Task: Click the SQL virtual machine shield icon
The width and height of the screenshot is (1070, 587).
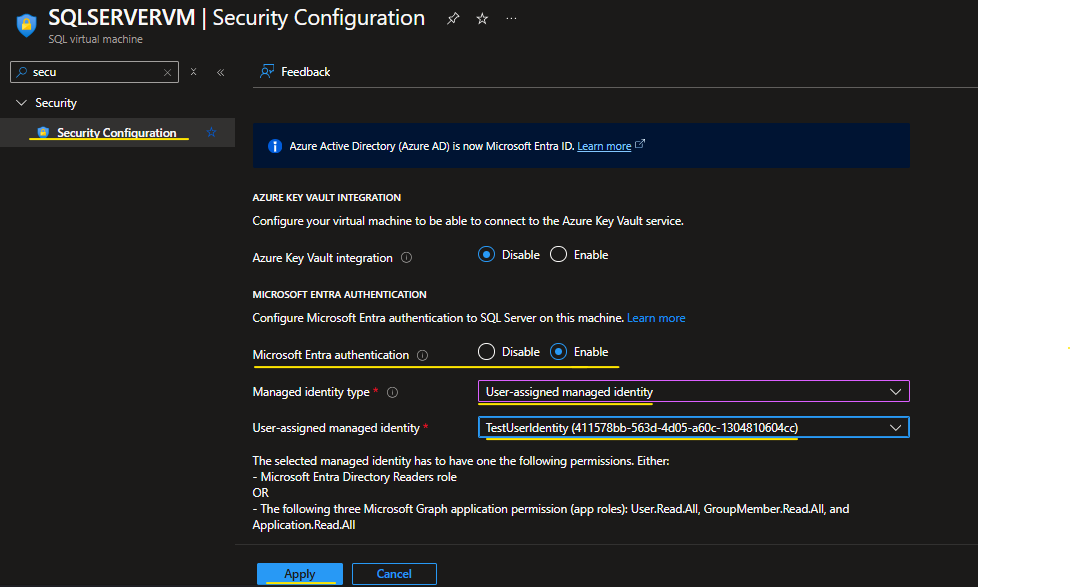Action: 27,25
